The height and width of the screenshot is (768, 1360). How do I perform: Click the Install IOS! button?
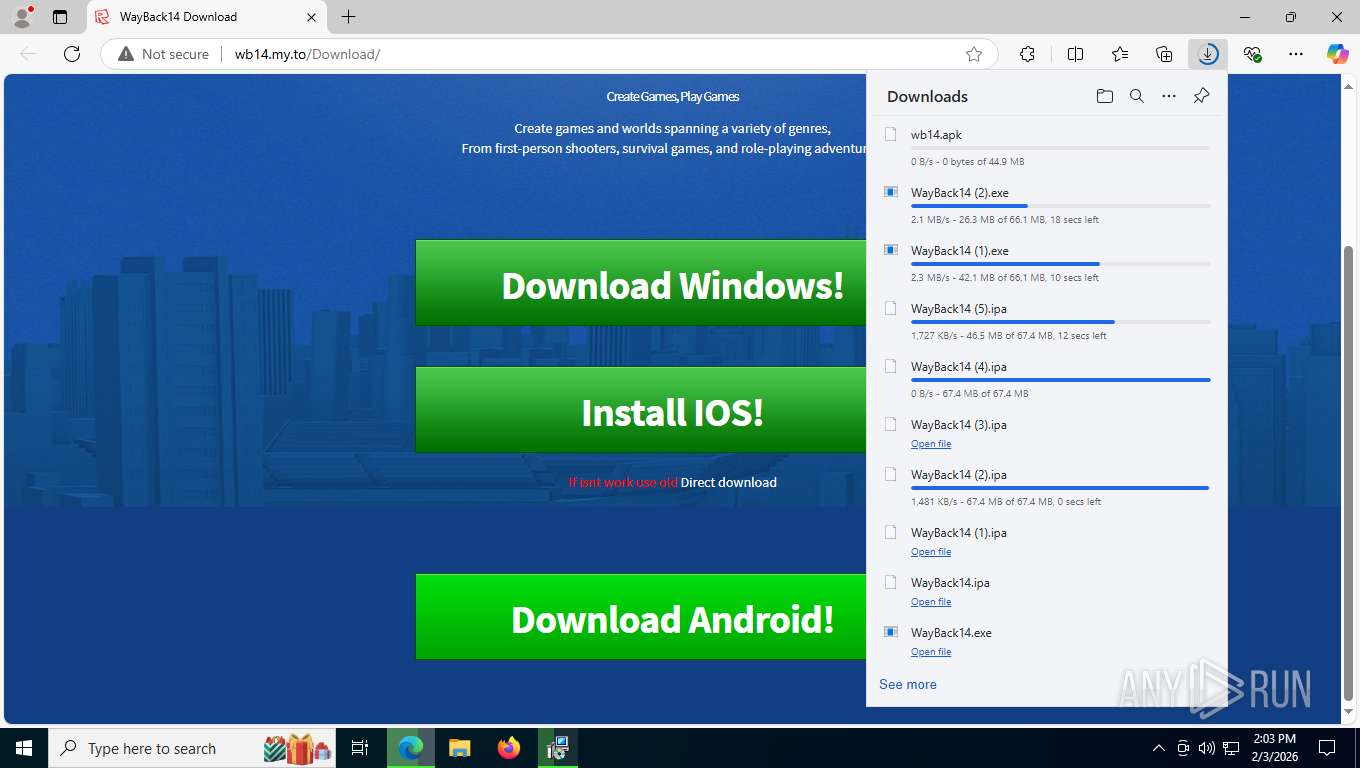click(641, 410)
